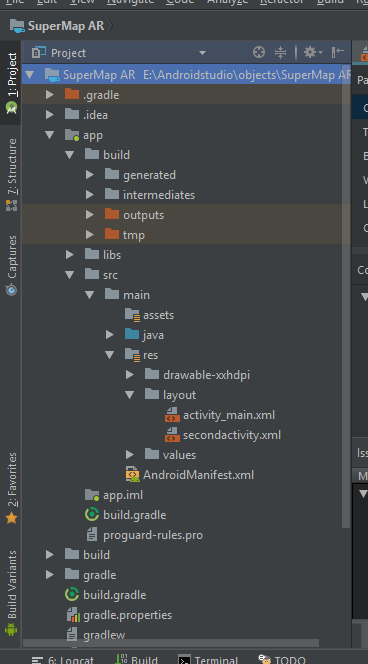Expand the drawable-xxhdpi folder
This screenshot has height=664, width=368.
pos(129,375)
